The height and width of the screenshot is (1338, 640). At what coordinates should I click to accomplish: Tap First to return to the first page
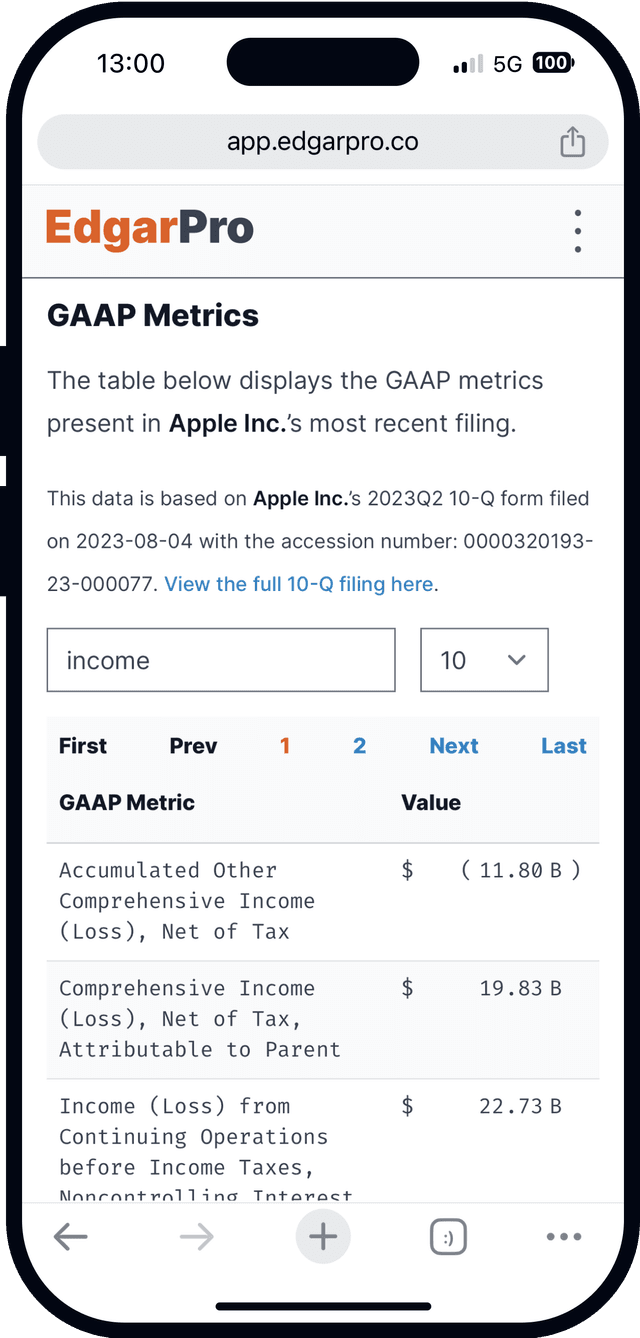pos(82,745)
